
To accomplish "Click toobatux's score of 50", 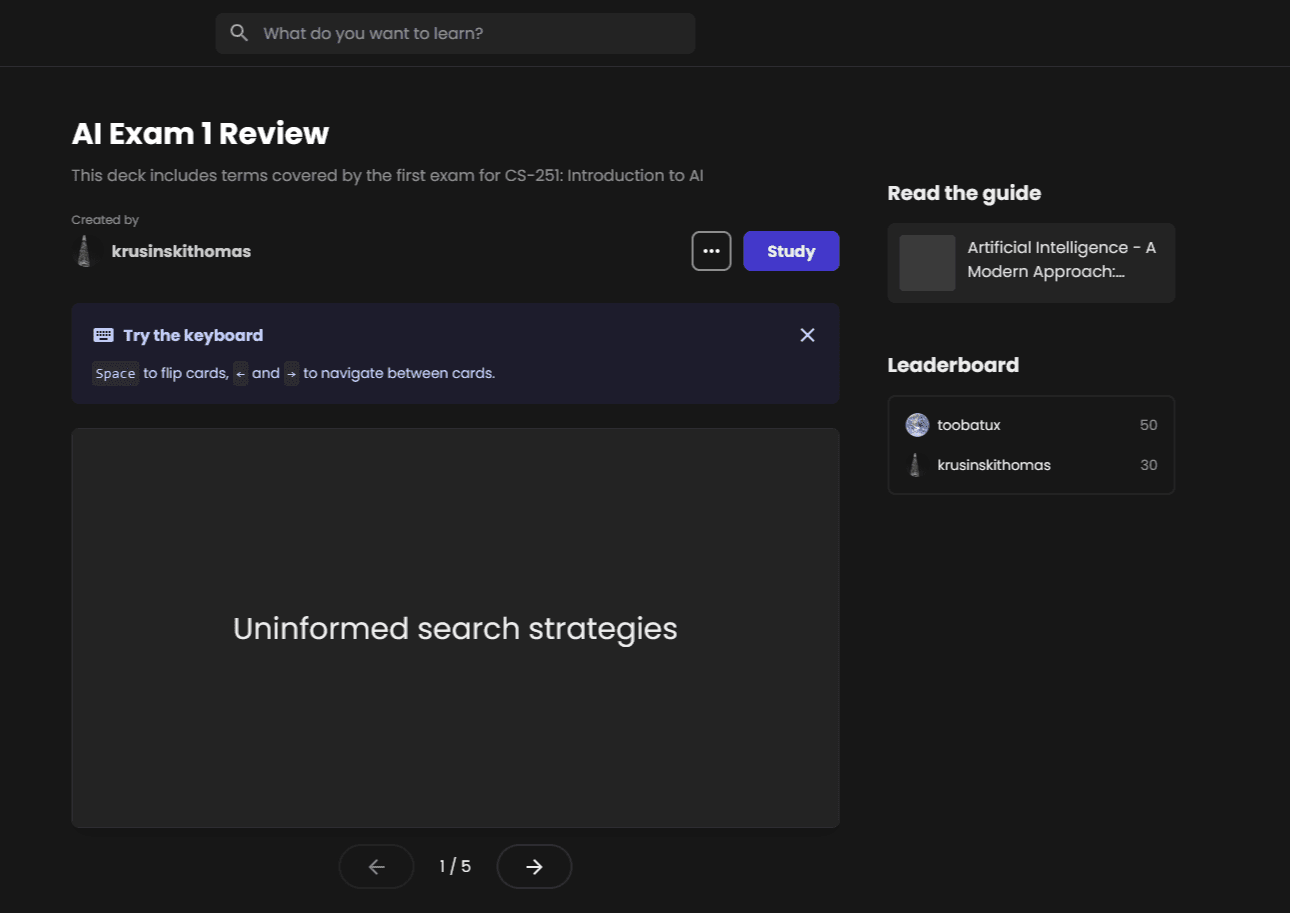I will [x=1148, y=425].
